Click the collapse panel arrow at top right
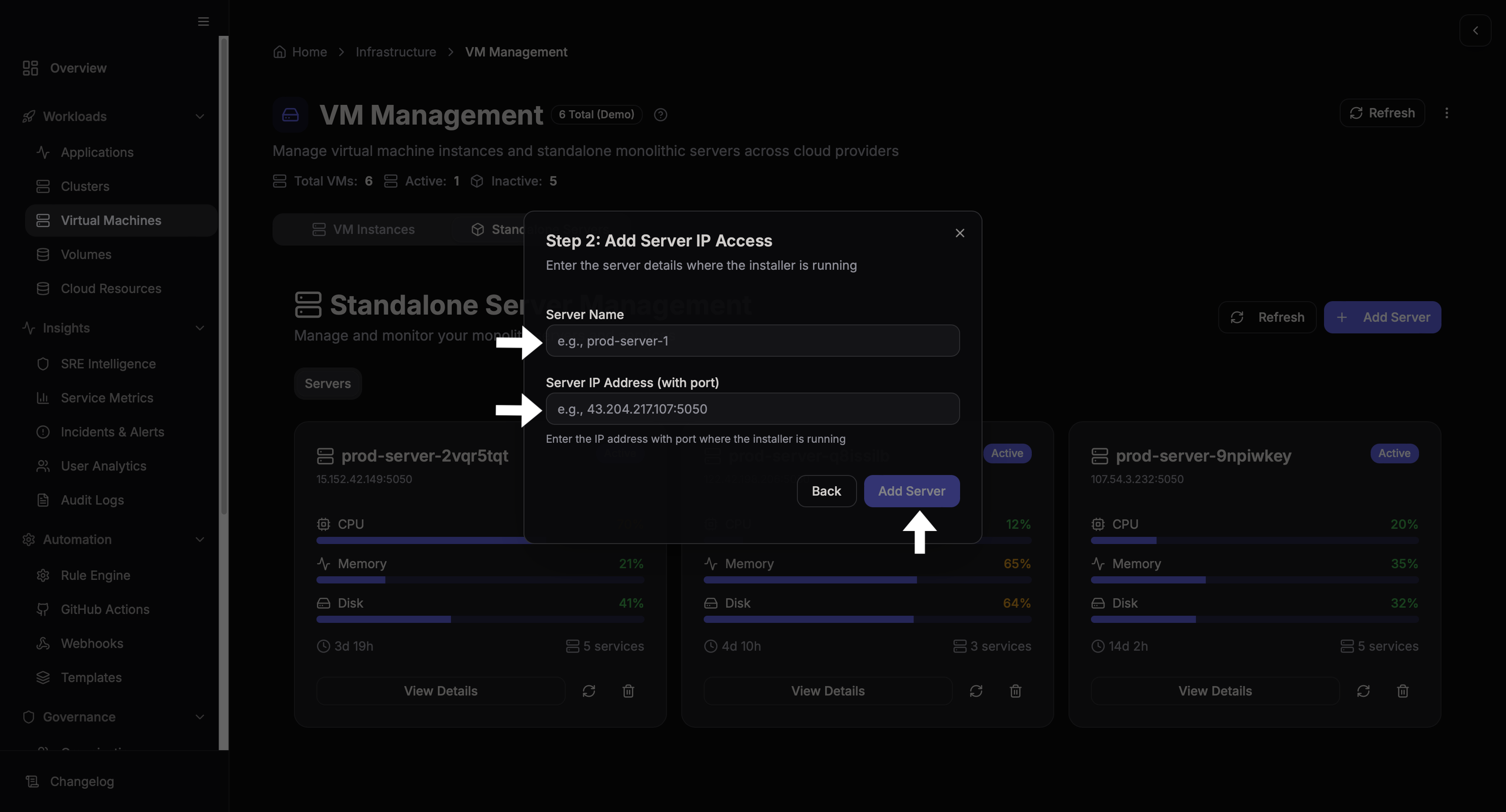The width and height of the screenshot is (1506, 812). pos(1475,30)
